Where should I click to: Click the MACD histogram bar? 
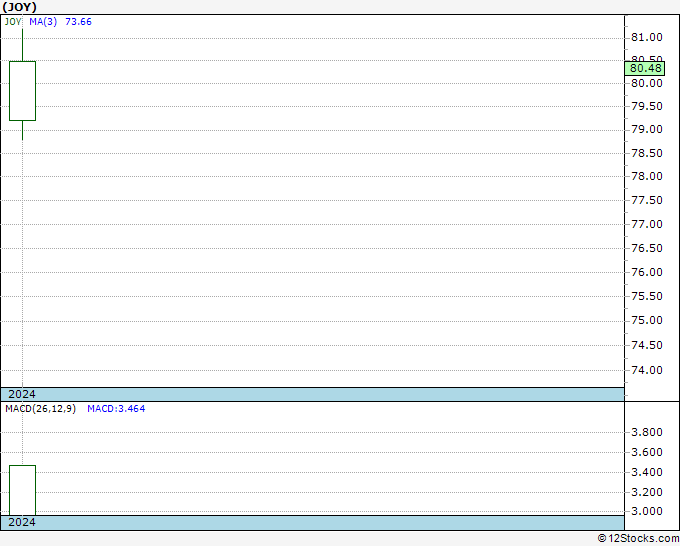coord(23,490)
